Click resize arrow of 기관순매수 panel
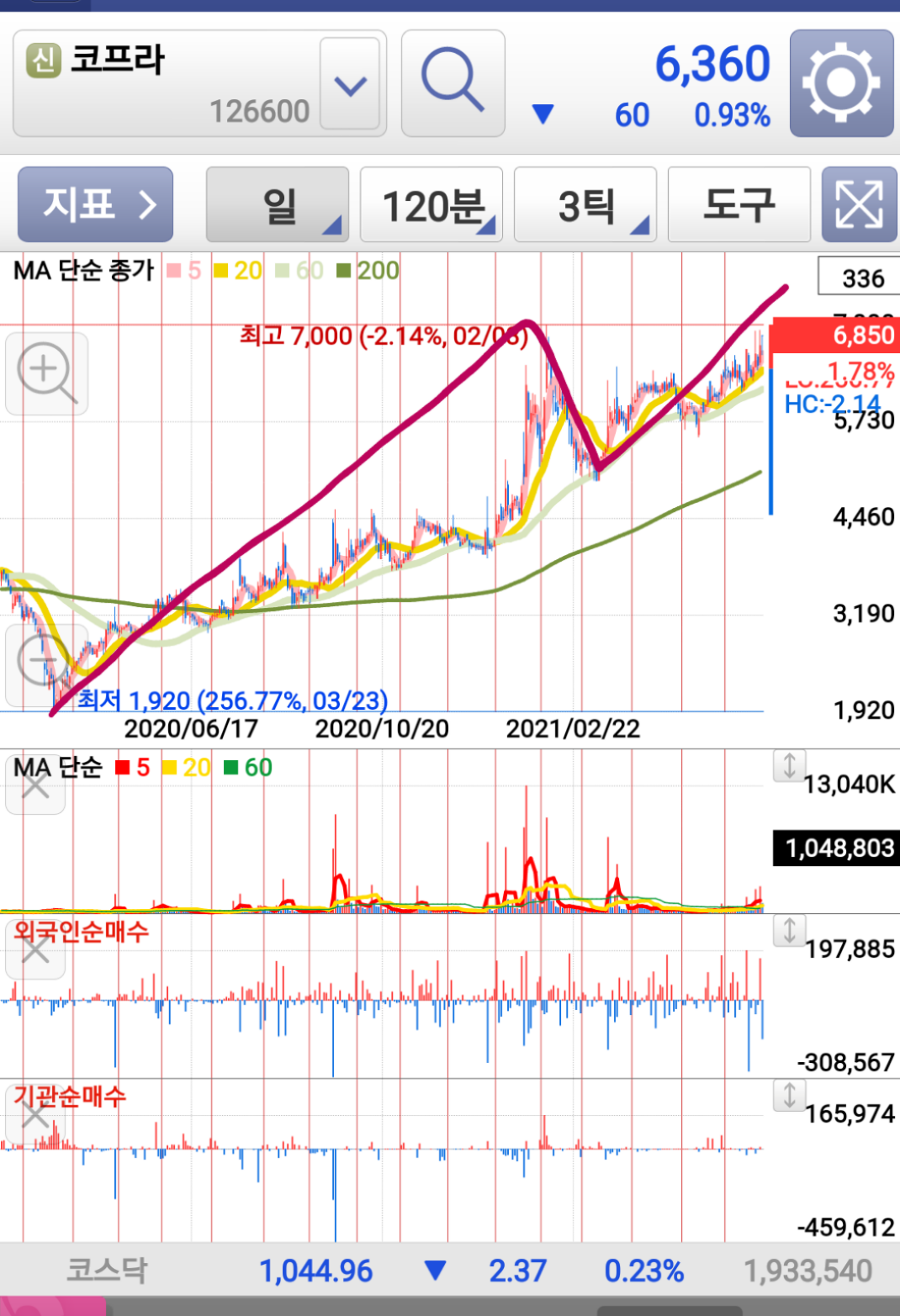This screenshot has height=1316, width=900. tap(789, 1095)
